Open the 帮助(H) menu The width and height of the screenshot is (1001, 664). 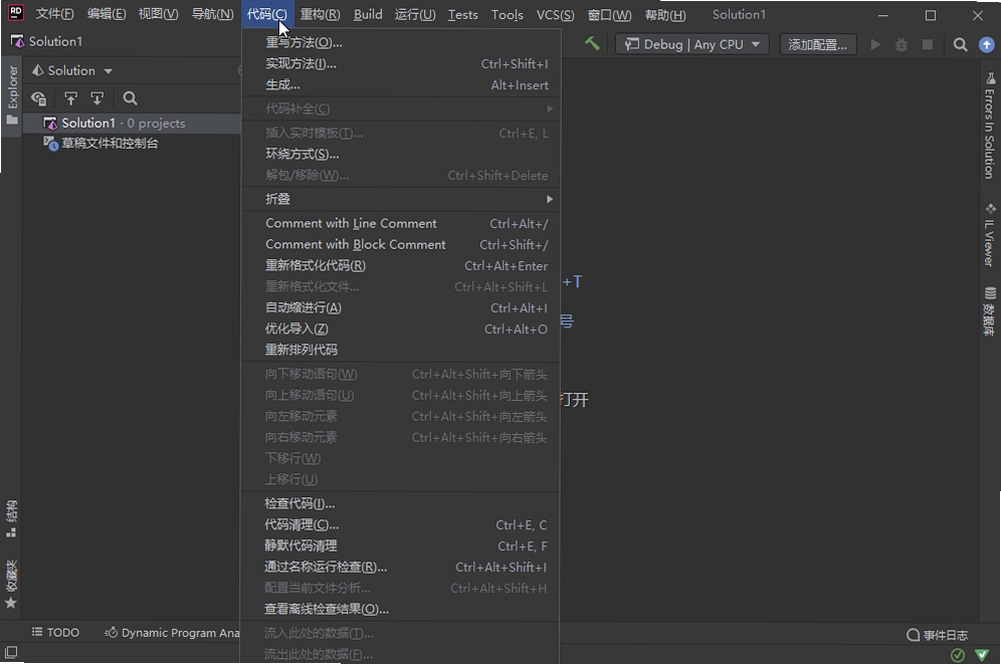pyautogui.click(x=665, y=14)
